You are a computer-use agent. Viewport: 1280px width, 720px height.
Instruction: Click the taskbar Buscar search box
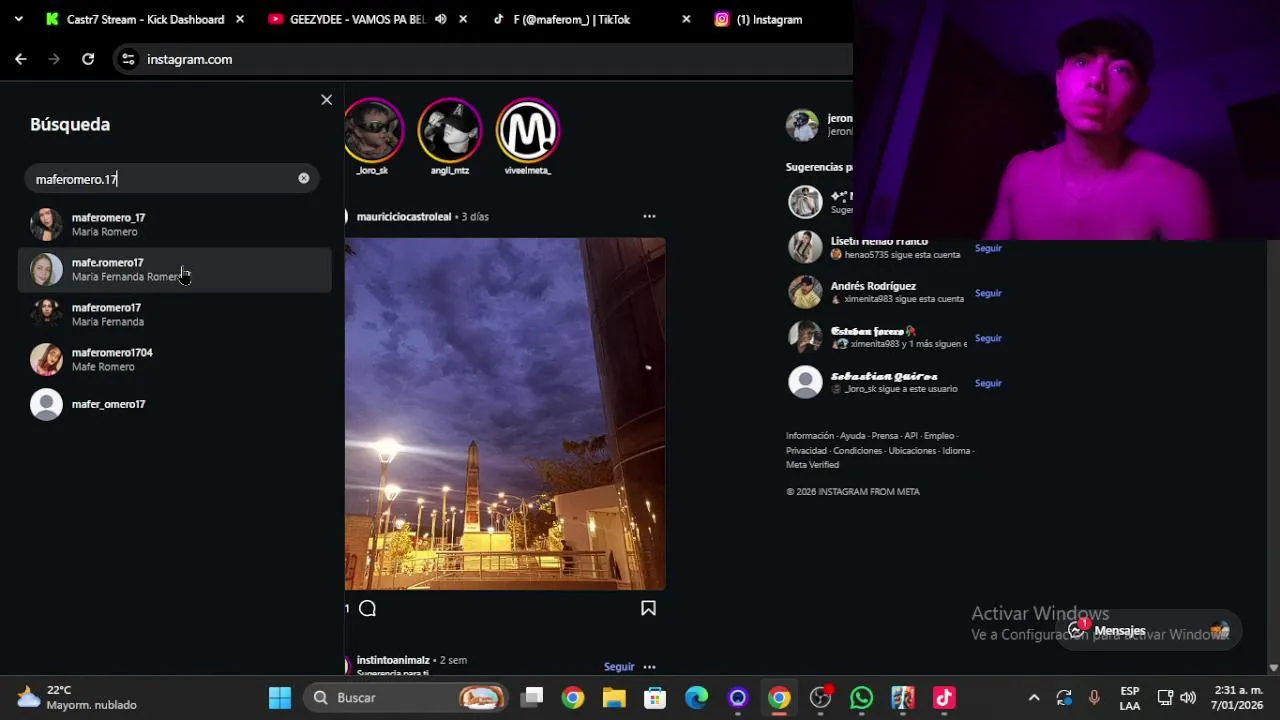(406, 697)
